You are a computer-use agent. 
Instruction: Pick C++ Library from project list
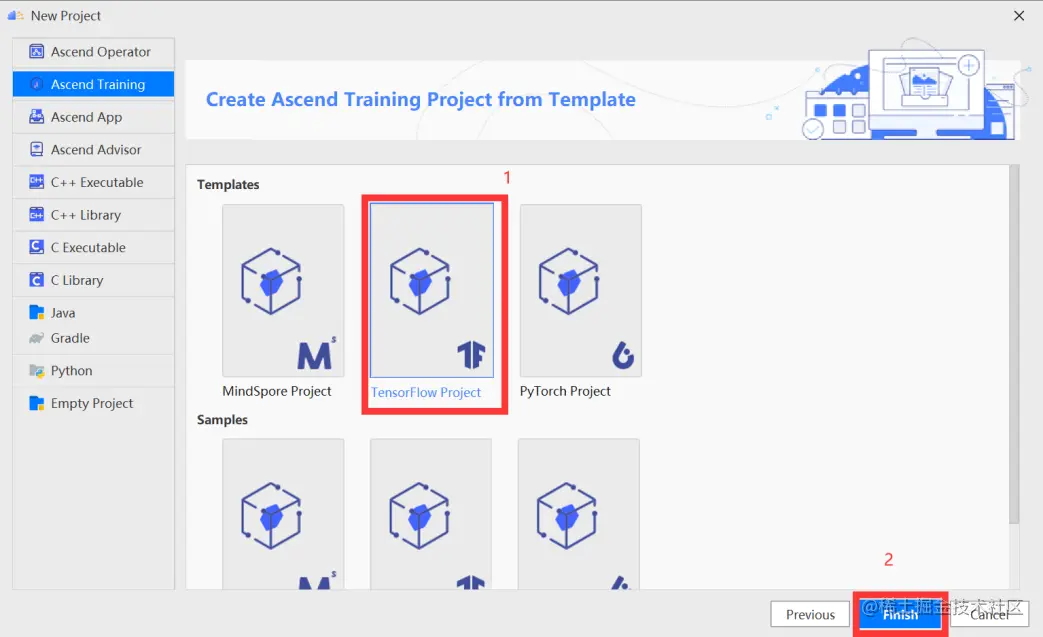[x=93, y=214]
